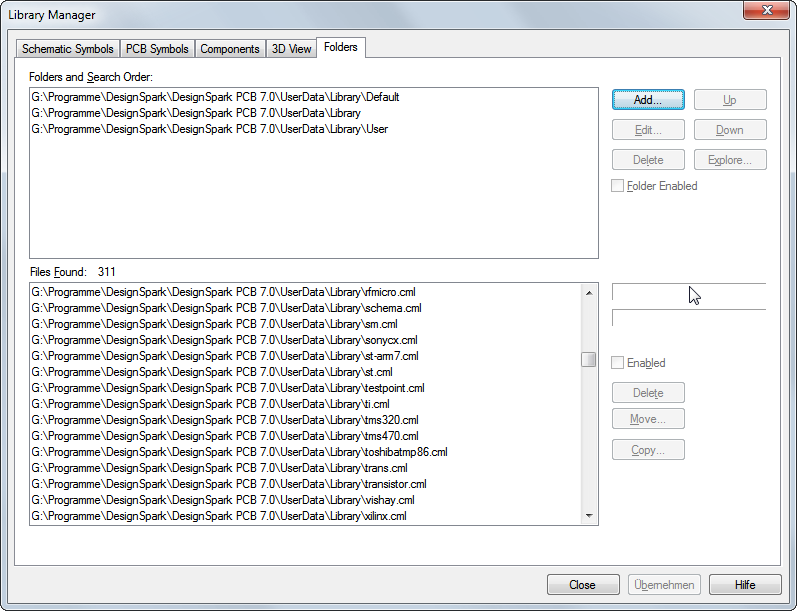This screenshot has width=797, height=611.
Task: Click the Close button
Action: click(x=583, y=585)
